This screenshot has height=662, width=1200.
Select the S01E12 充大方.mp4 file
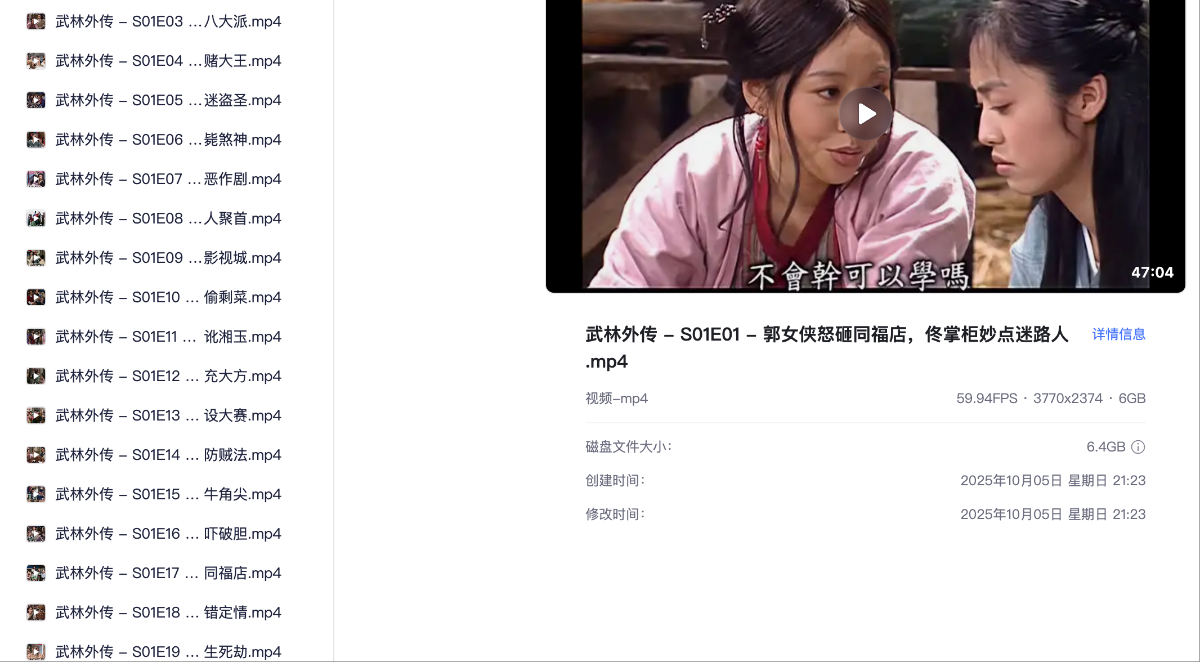coord(168,376)
